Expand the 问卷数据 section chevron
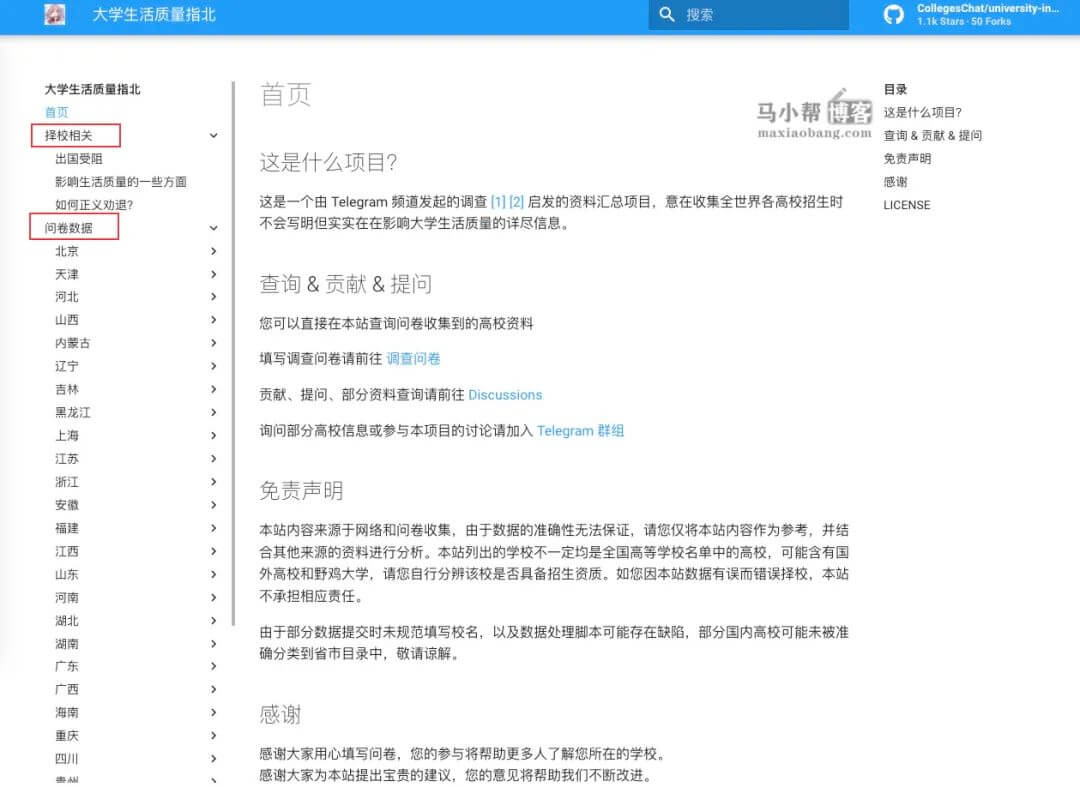 213,227
